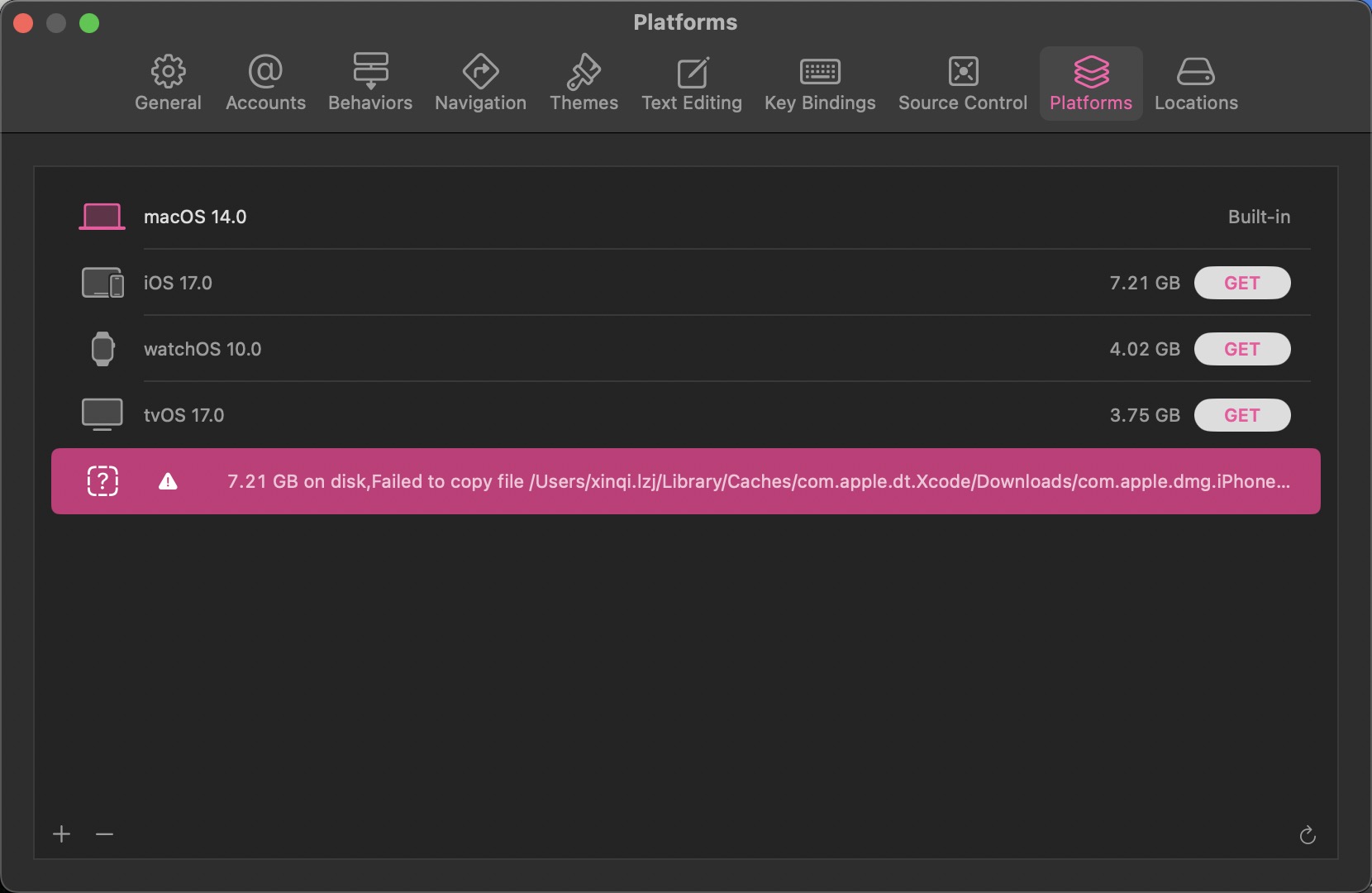1372x893 pixels.
Task: Select the Platforms tab
Action: (x=1090, y=84)
